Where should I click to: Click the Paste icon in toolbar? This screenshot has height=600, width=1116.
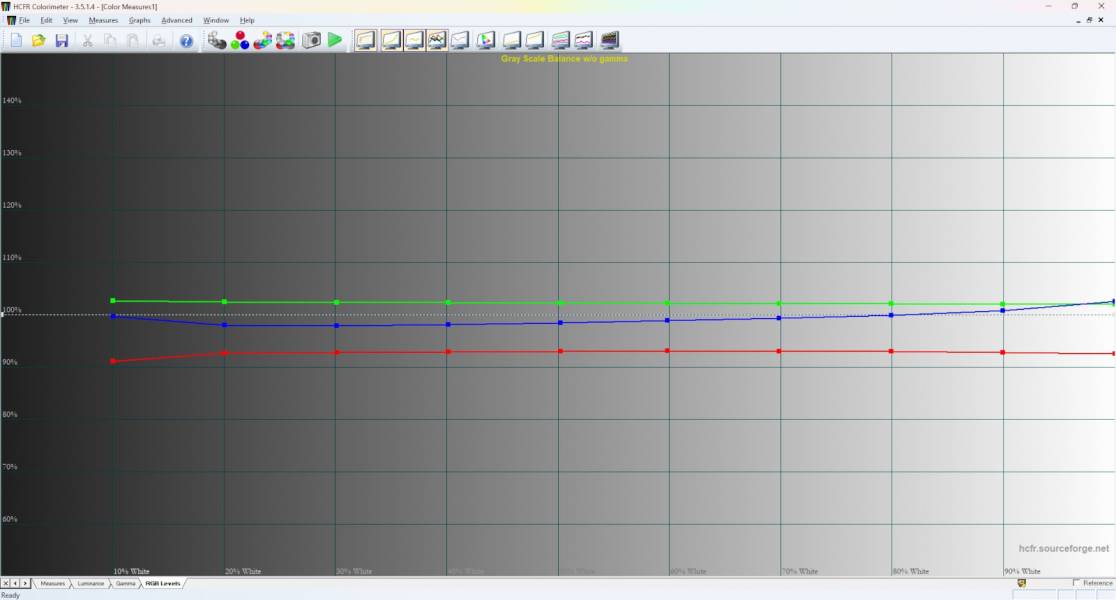[133, 41]
